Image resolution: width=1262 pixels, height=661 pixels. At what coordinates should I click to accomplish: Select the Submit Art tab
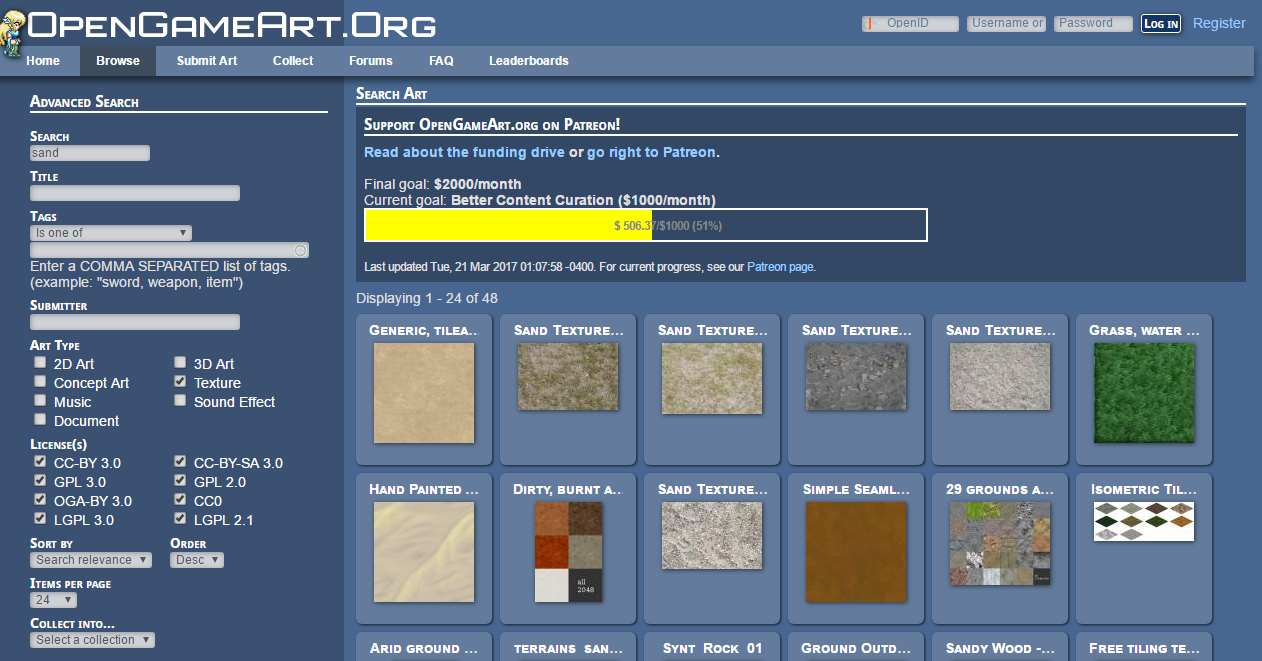(207, 61)
